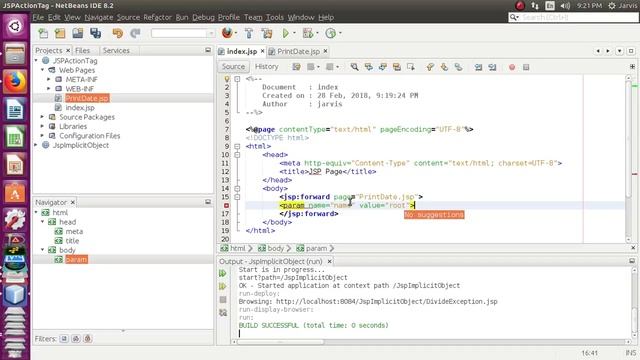Select the meta node in Navigator
This screenshot has height=360, width=640.
pos(74,231)
